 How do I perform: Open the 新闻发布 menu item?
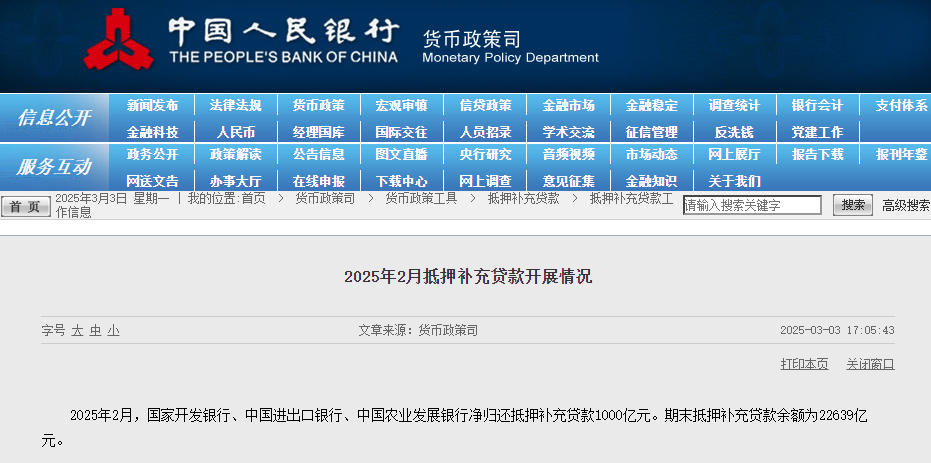152,105
